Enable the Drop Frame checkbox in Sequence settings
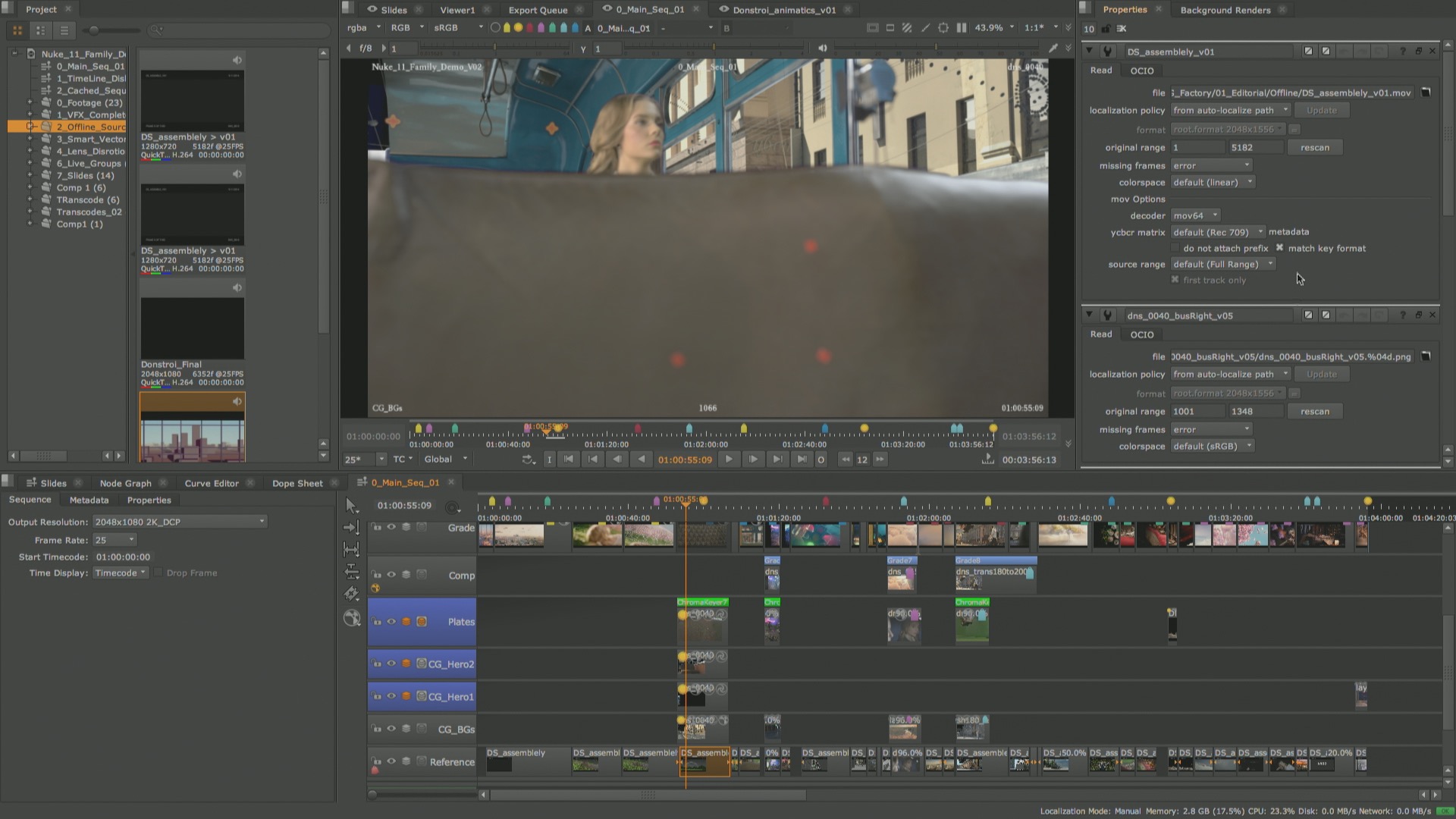The width and height of the screenshot is (1456, 819). [x=158, y=573]
